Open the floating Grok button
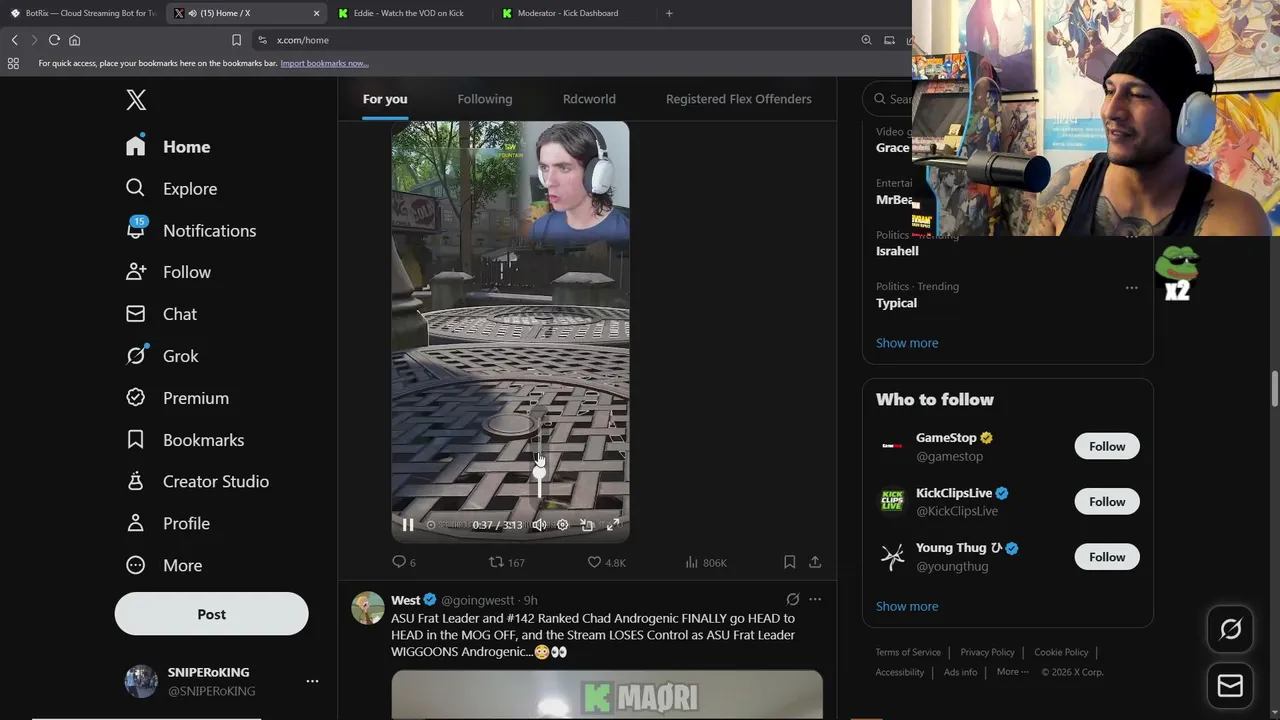1280x720 pixels. pyautogui.click(x=1230, y=629)
